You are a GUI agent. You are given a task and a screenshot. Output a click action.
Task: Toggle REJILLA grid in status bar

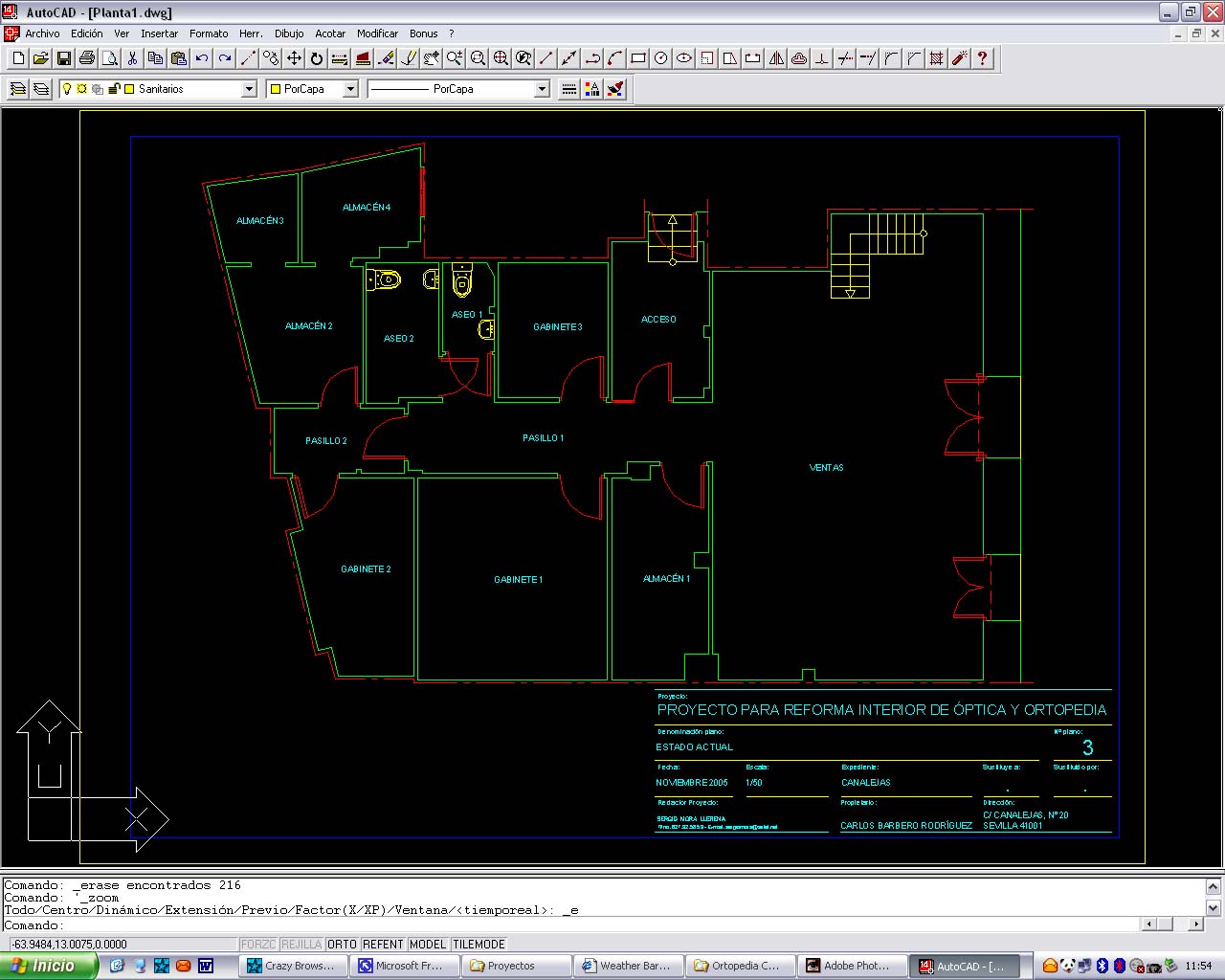click(x=301, y=945)
